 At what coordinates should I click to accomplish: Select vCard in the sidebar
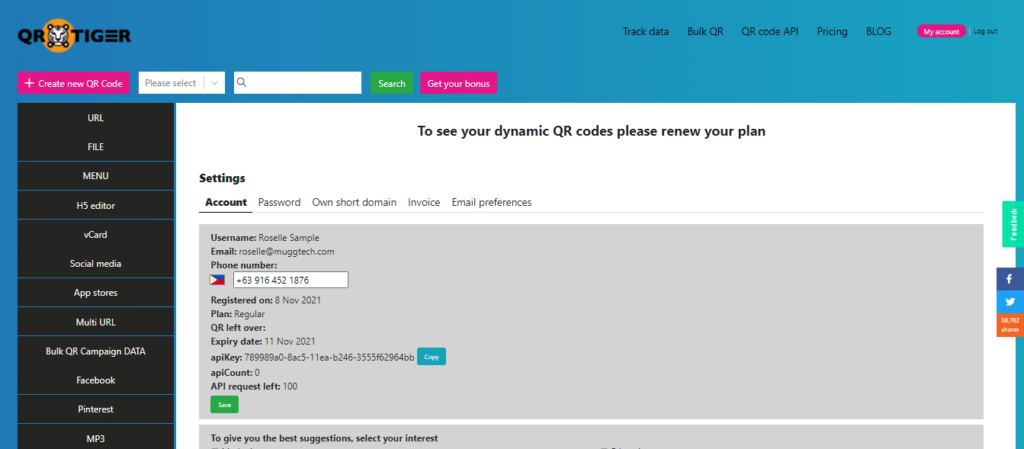(95, 234)
